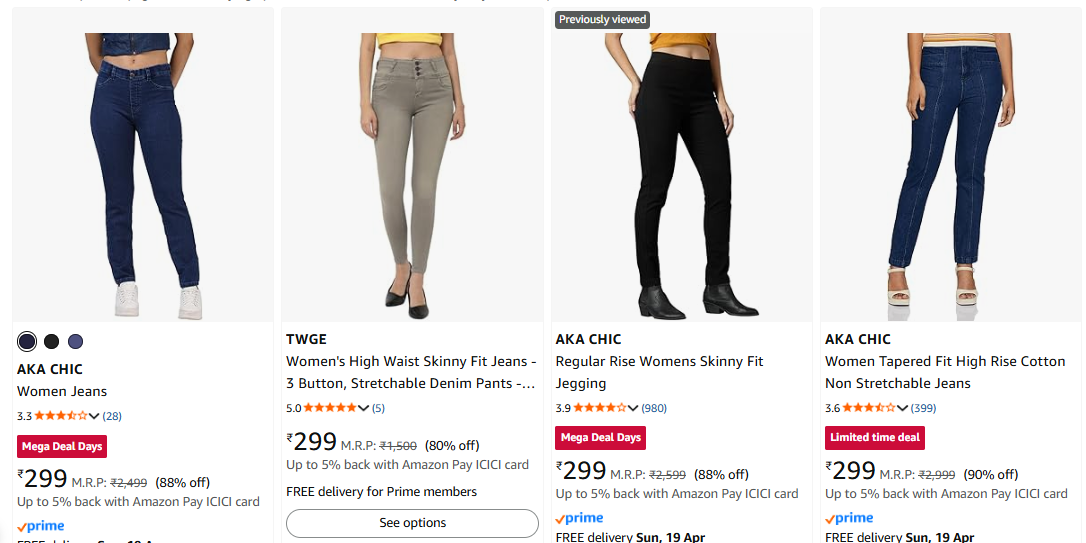Select the dark navy color swatch
The height and width of the screenshot is (543, 1086).
pos(27,342)
